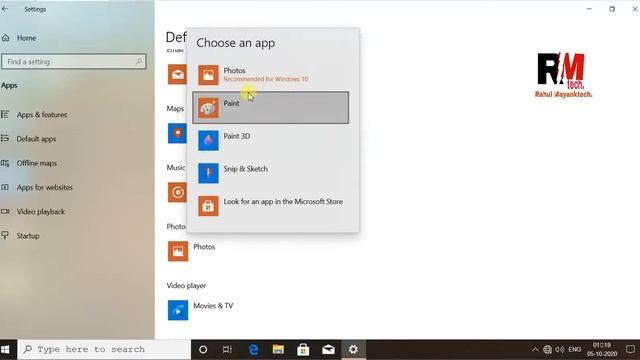Open network globe icon in tray
640x360 pixels.
click(547, 349)
